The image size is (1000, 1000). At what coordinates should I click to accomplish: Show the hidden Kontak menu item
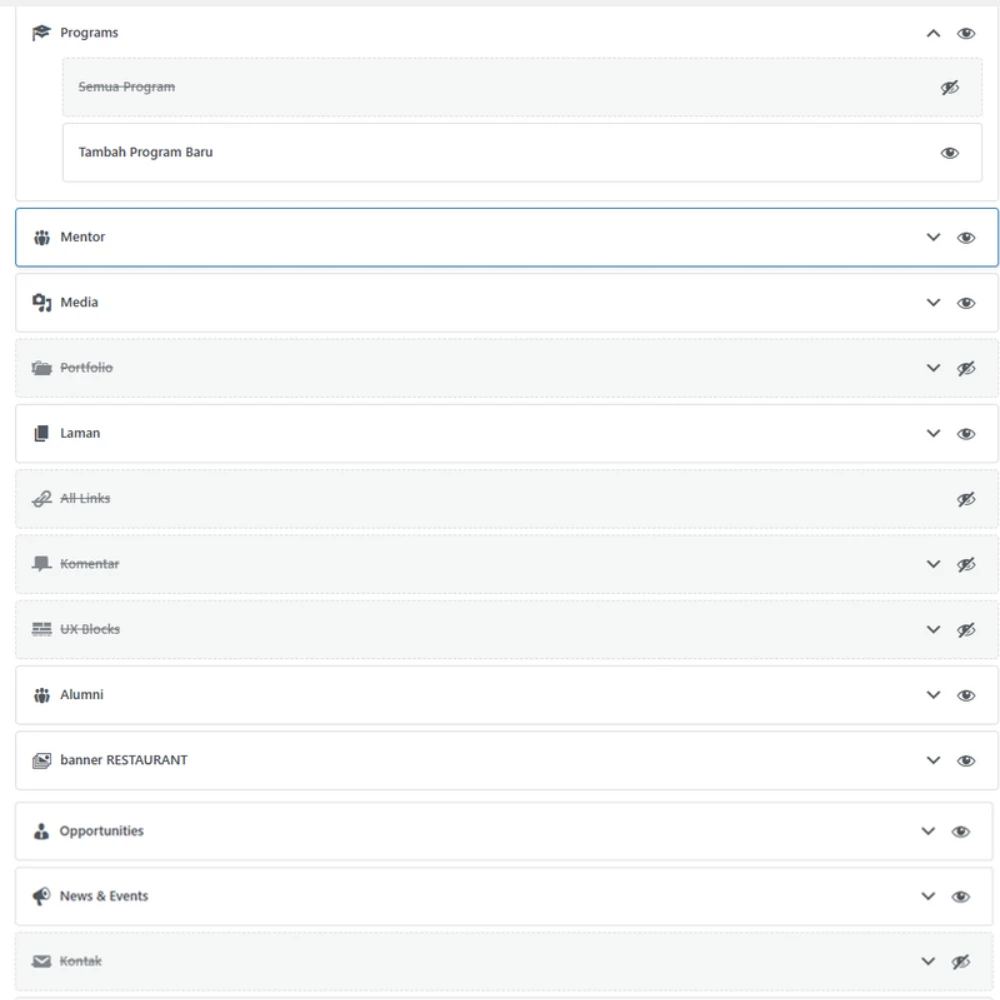coord(961,962)
